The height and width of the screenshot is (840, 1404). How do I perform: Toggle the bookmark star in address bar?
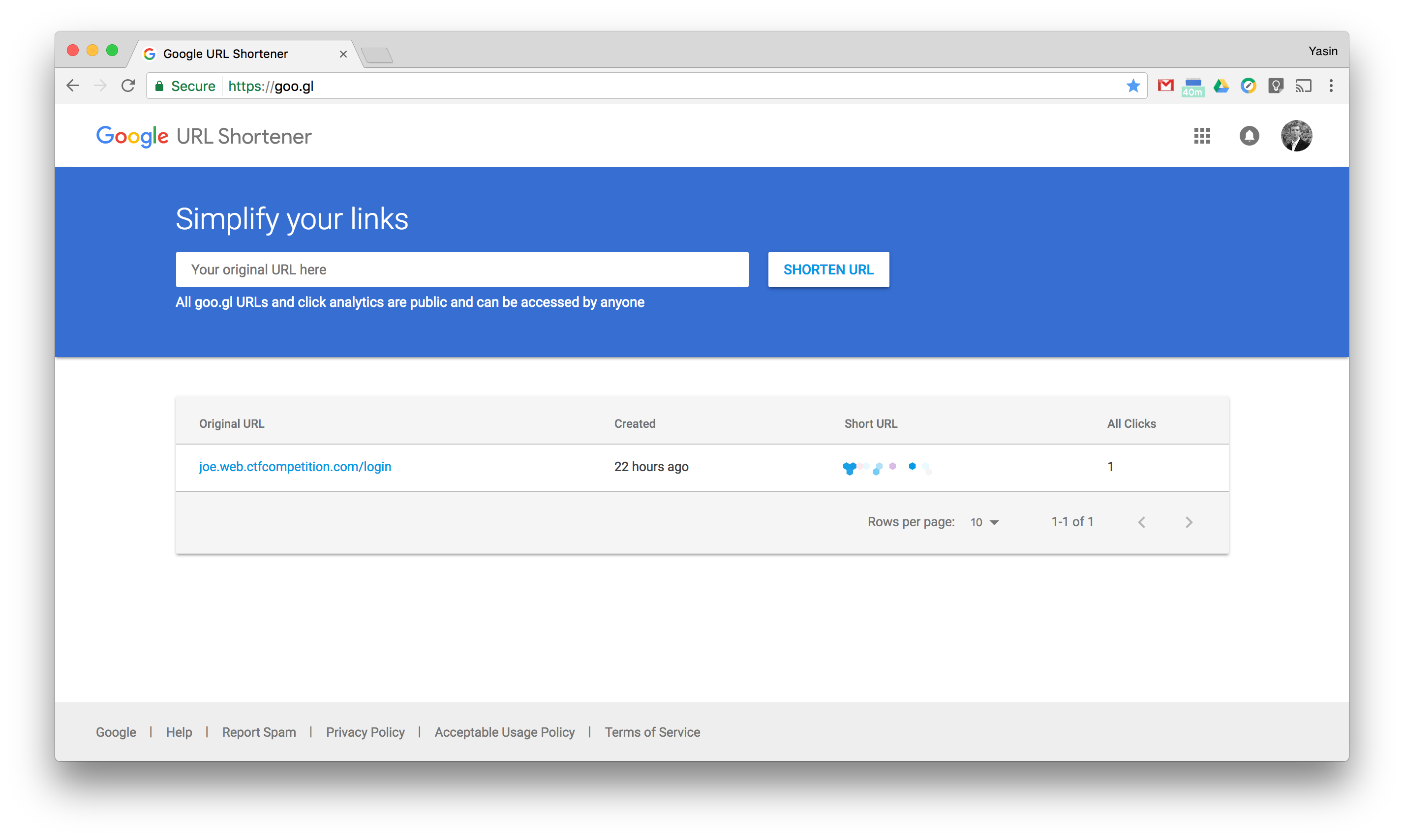pyautogui.click(x=1133, y=86)
